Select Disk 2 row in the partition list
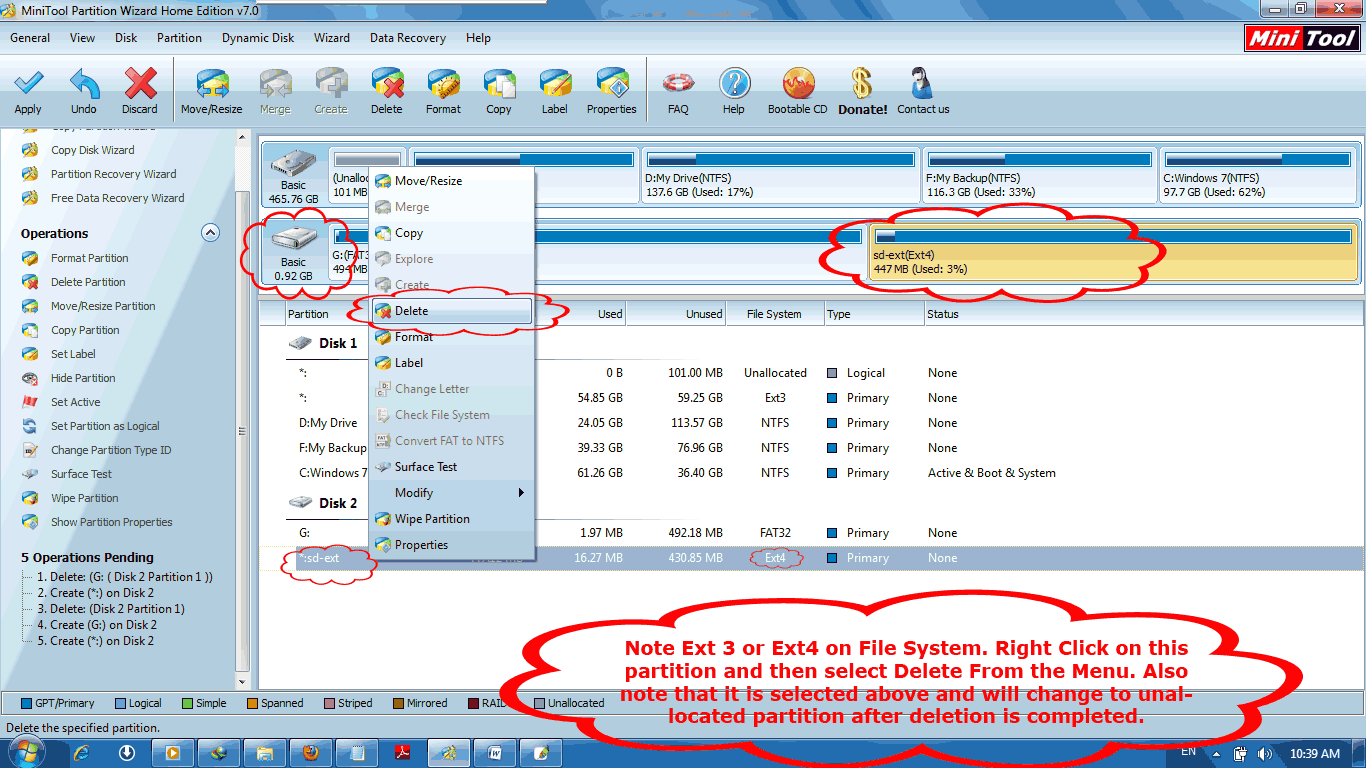The width and height of the screenshot is (1366, 768). pos(338,503)
